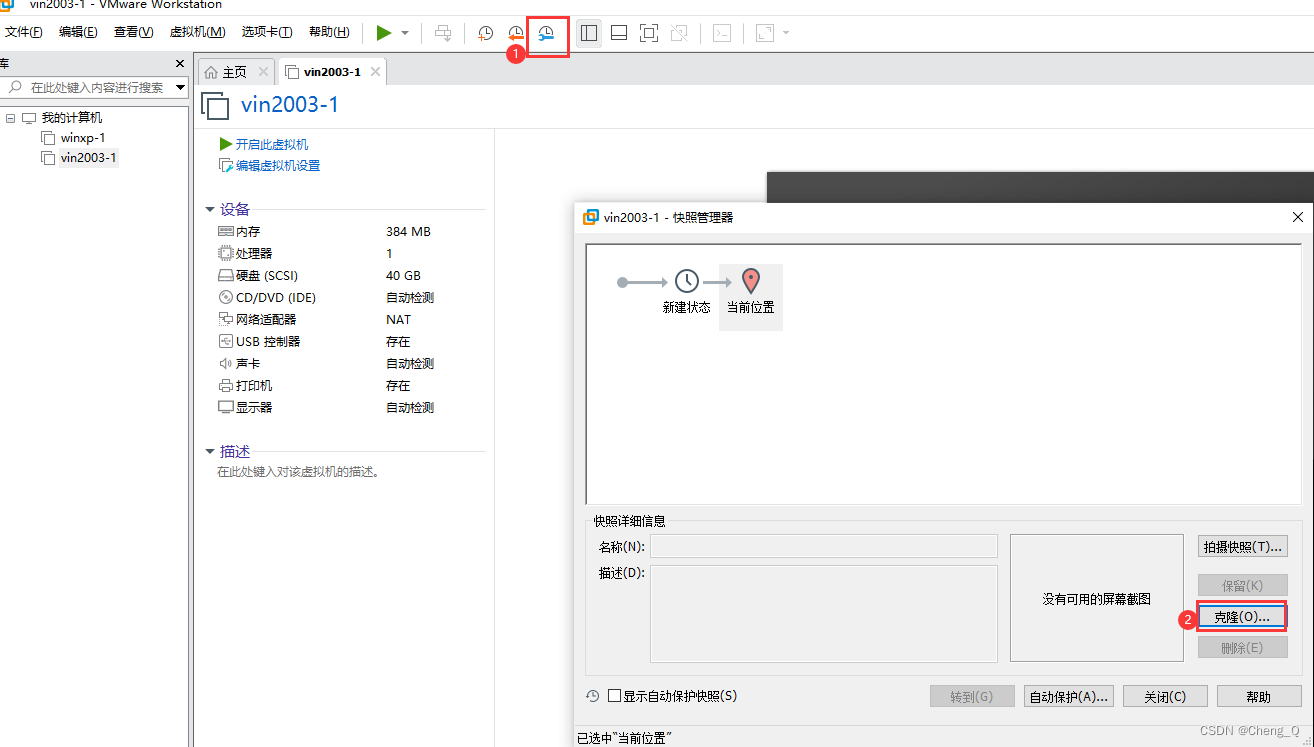
Task: Click the send Ctrl+Alt+Del toolbar icon
Action: coord(443,33)
